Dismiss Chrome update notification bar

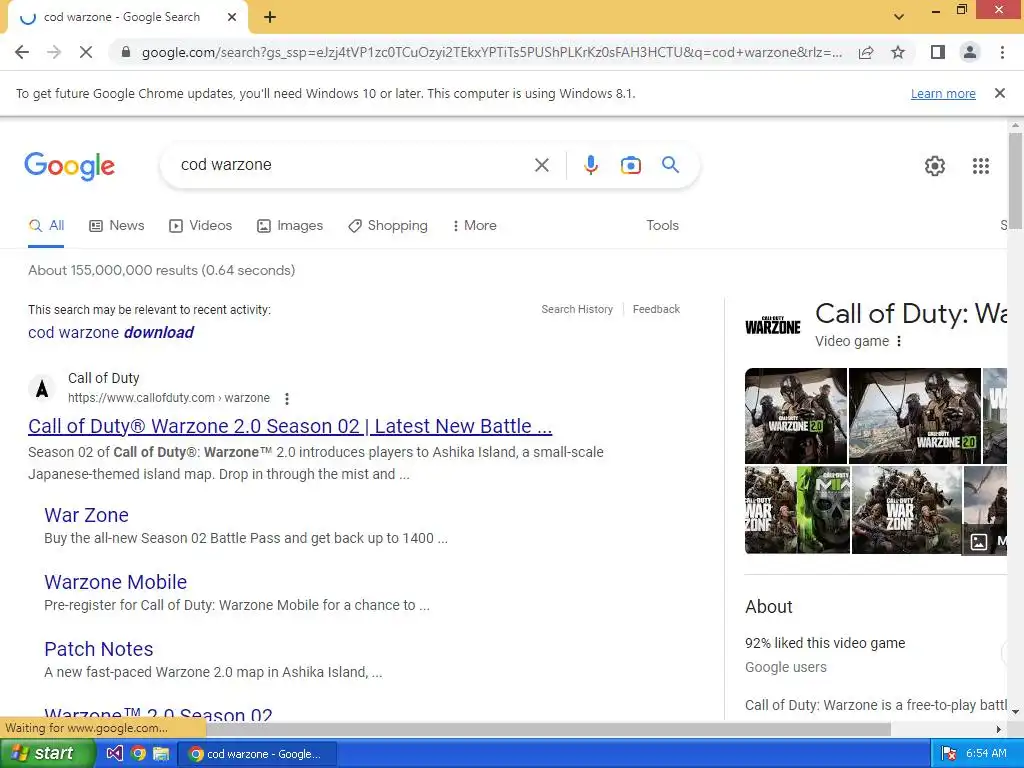pyautogui.click(x=1000, y=93)
